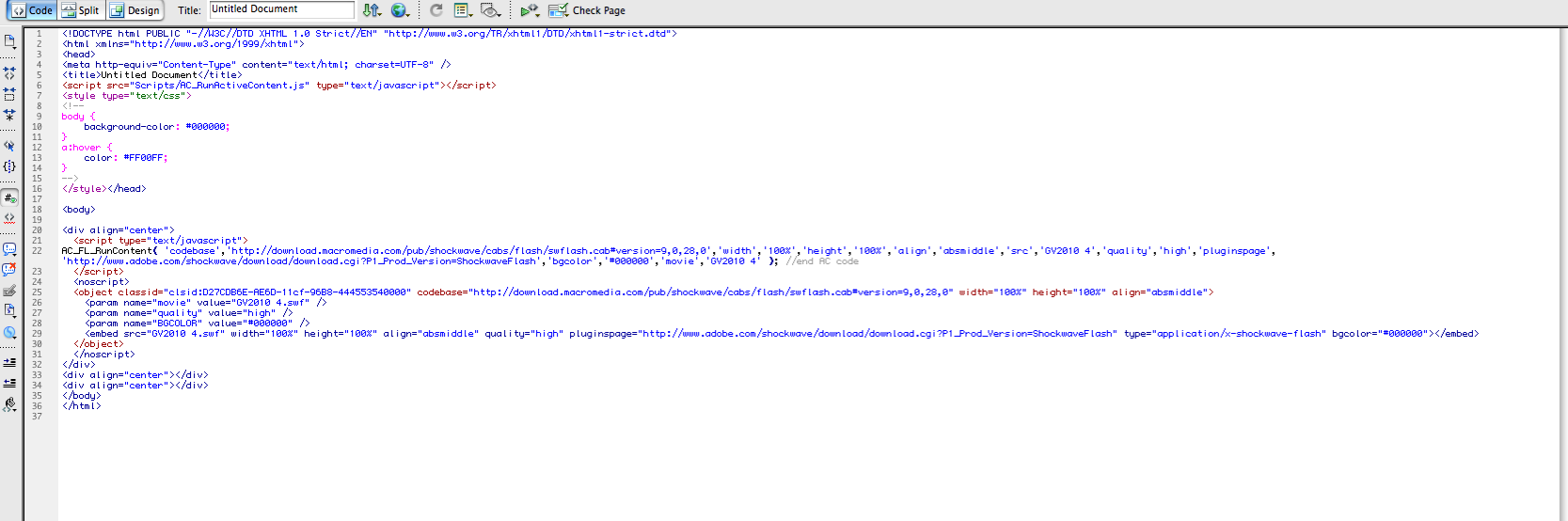The image size is (1568, 521).
Task: Switch to Split view
Action: [81, 10]
